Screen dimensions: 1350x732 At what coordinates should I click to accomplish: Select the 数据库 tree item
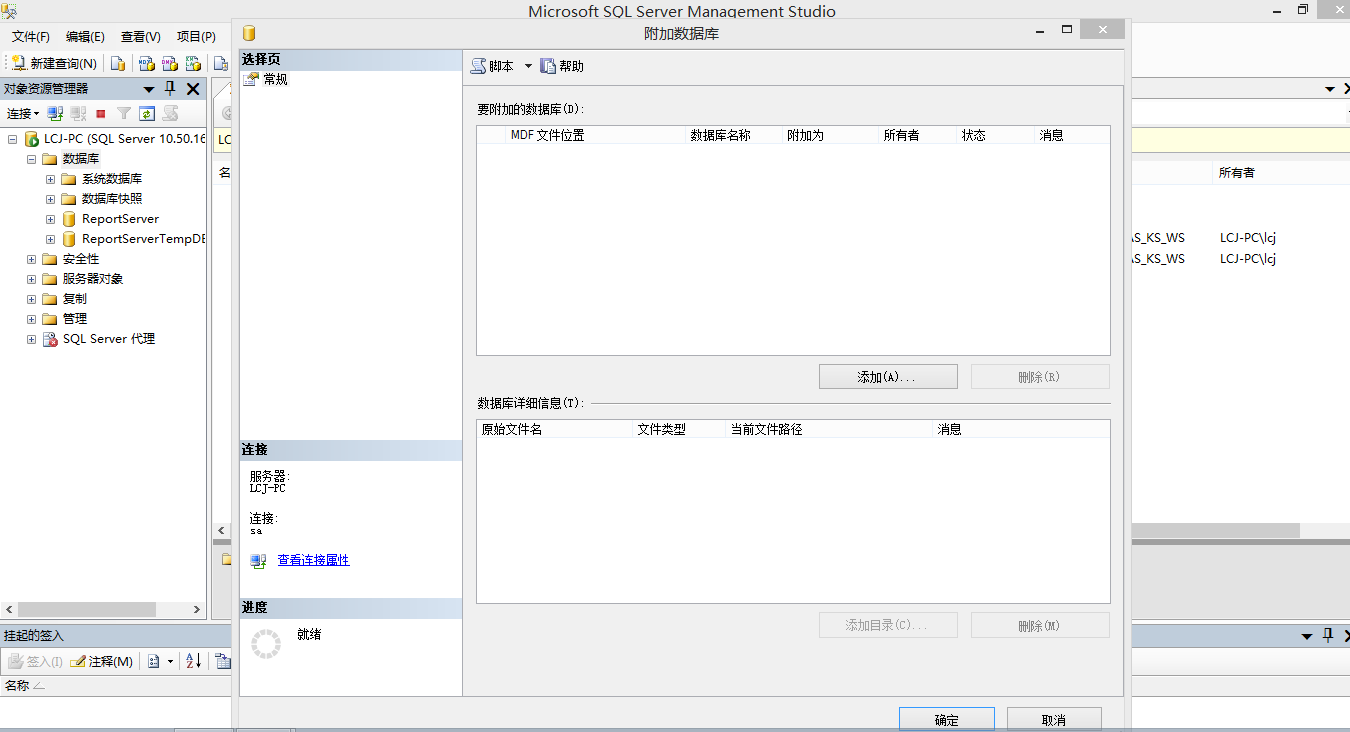(81, 159)
